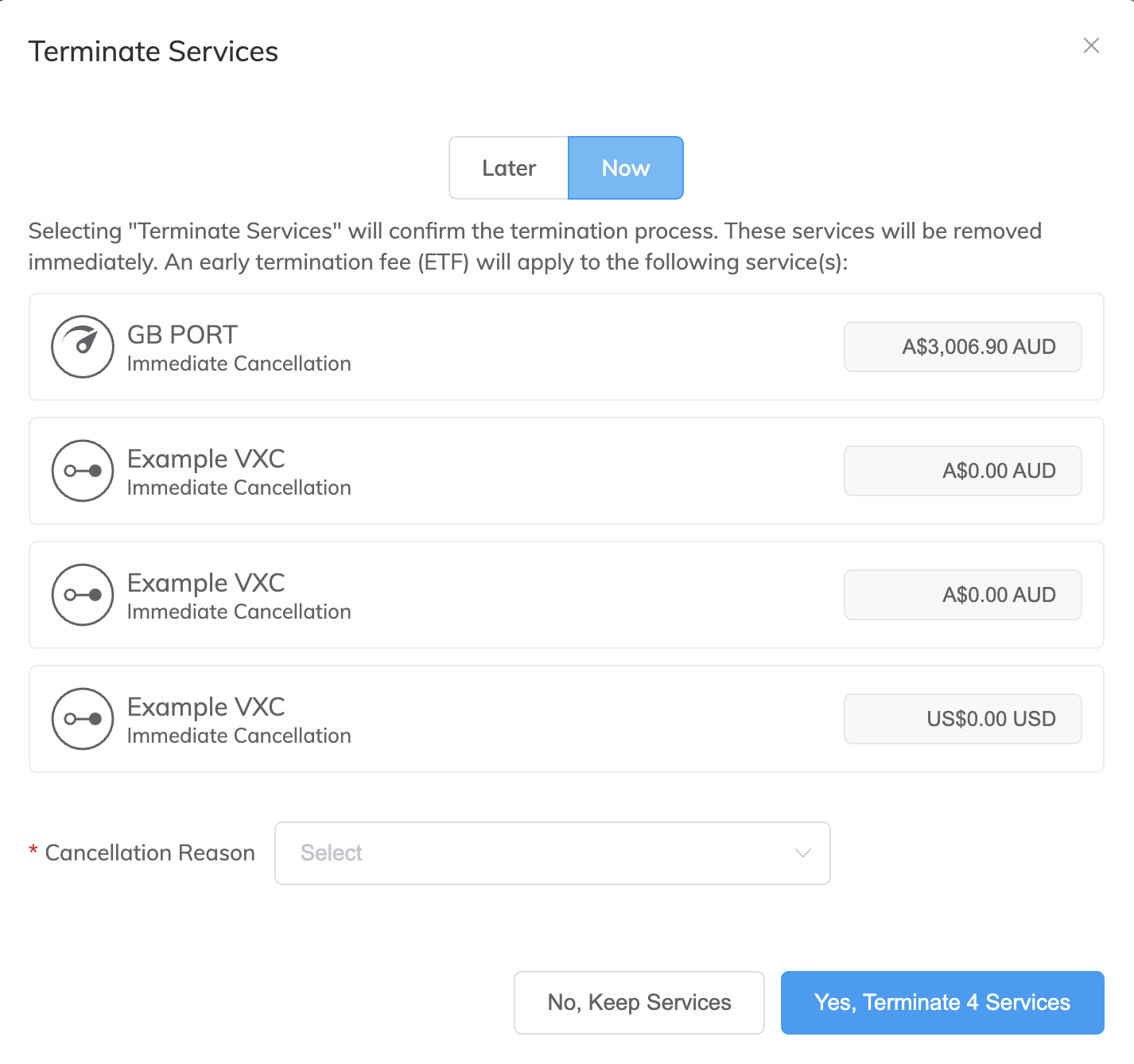Click the A$3,006.90 AUD fee field
1134x1064 pixels.
click(963, 347)
